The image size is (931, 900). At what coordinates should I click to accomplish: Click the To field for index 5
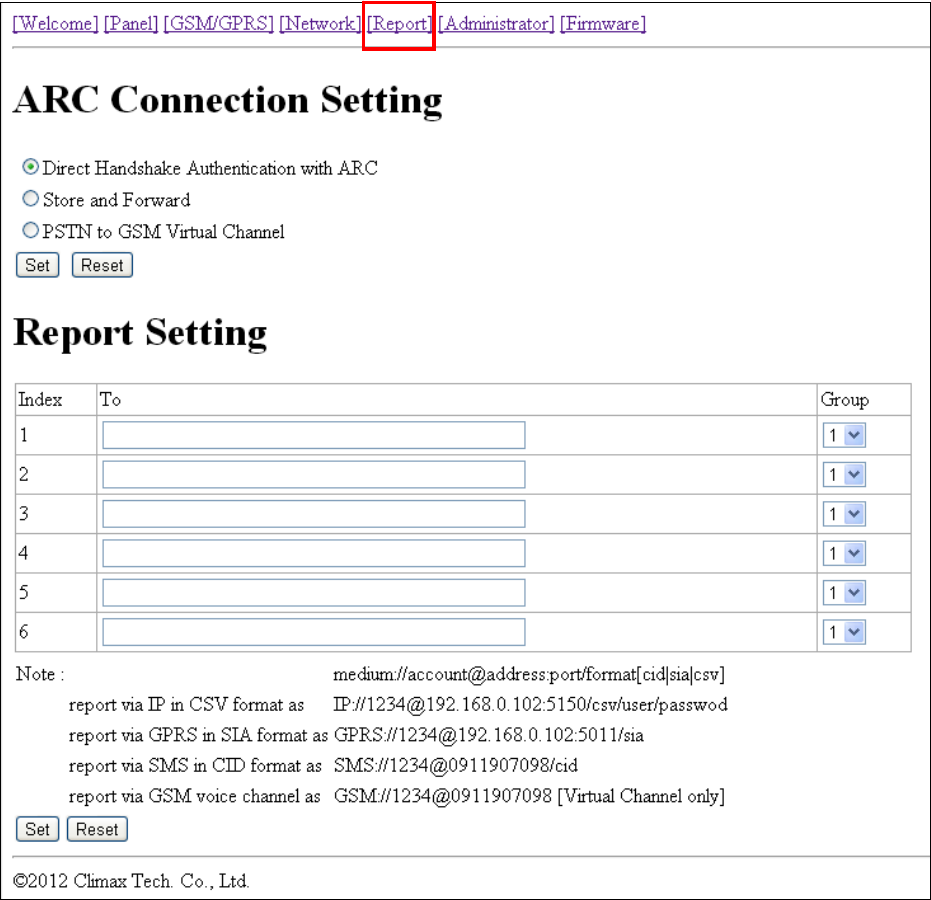[x=314, y=592]
